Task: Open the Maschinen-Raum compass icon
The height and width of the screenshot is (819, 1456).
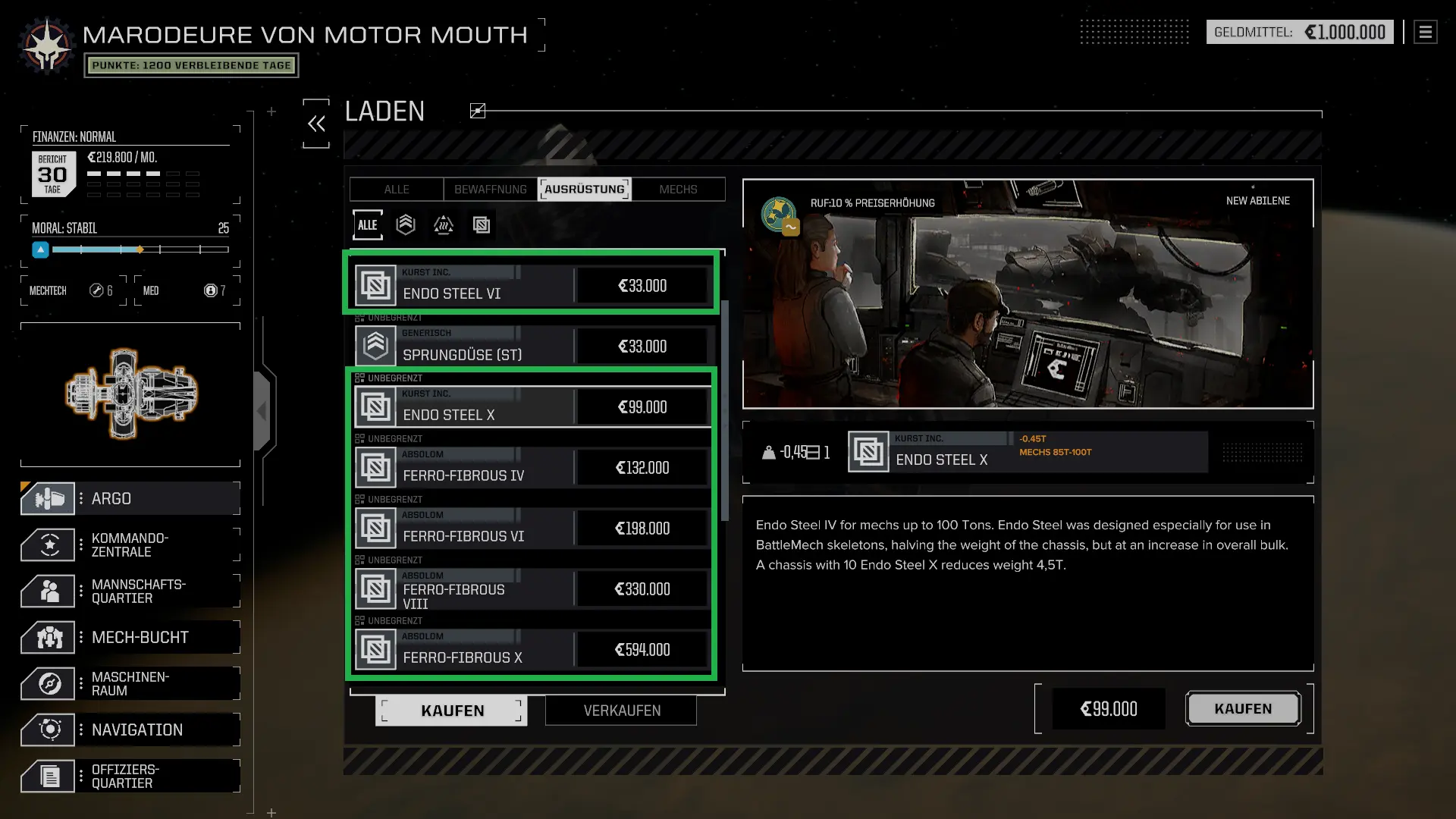Action: point(48,683)
